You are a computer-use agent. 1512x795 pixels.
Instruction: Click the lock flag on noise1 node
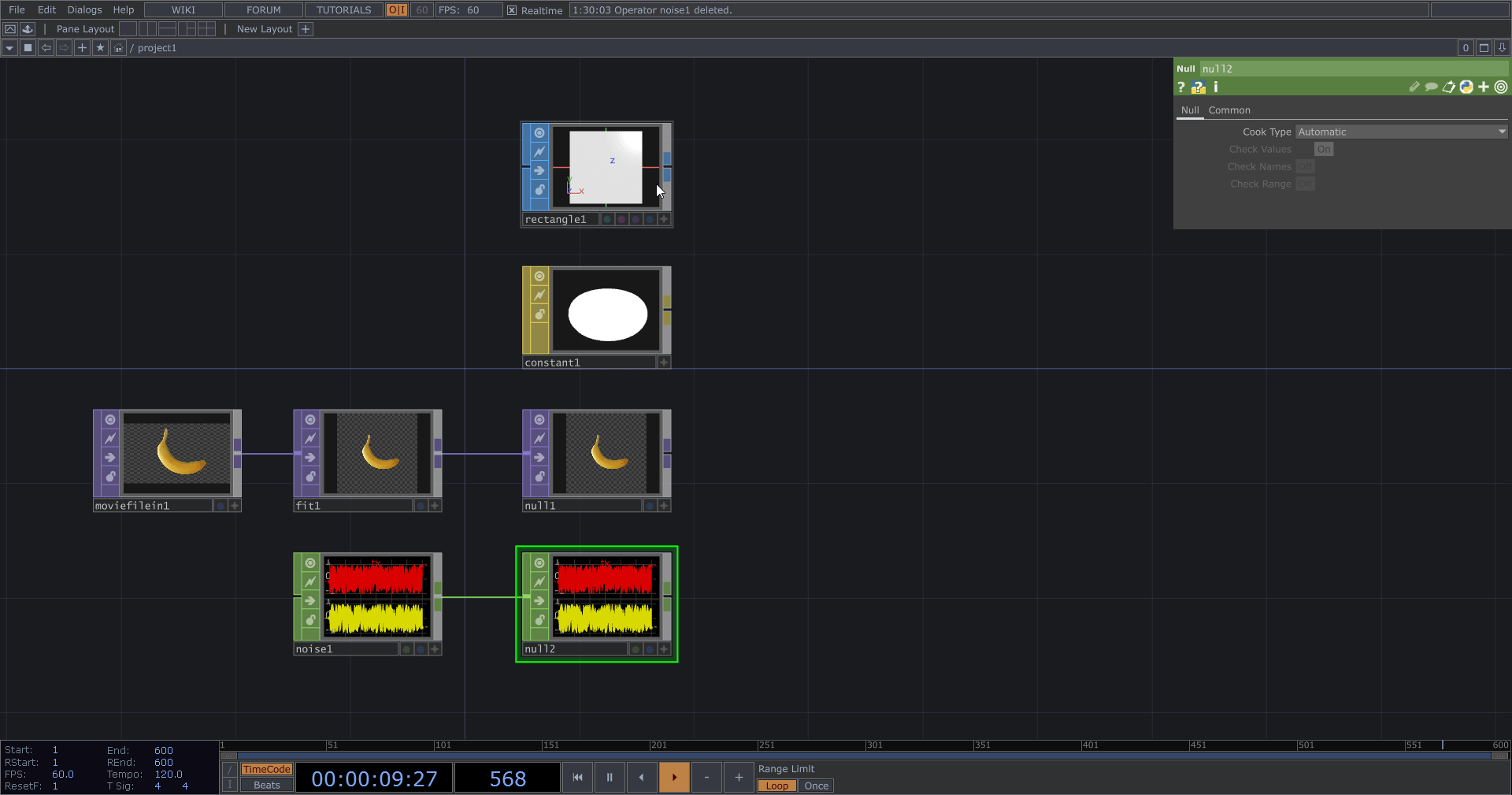tap(310, 620)
